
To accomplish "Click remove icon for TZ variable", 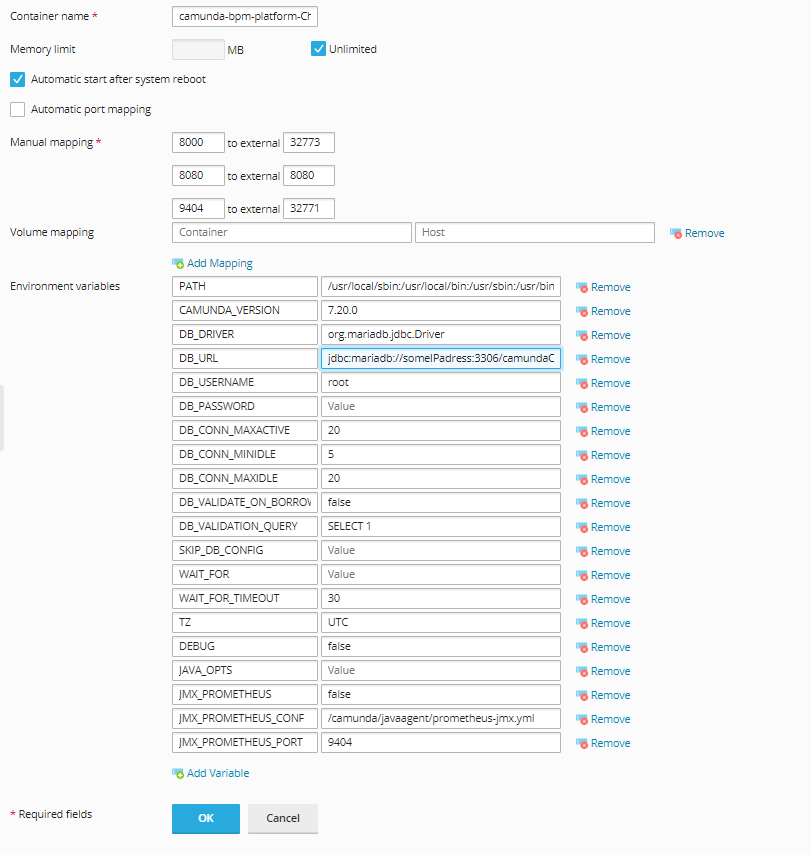I will pyautogui.click(x=581, y=623).
